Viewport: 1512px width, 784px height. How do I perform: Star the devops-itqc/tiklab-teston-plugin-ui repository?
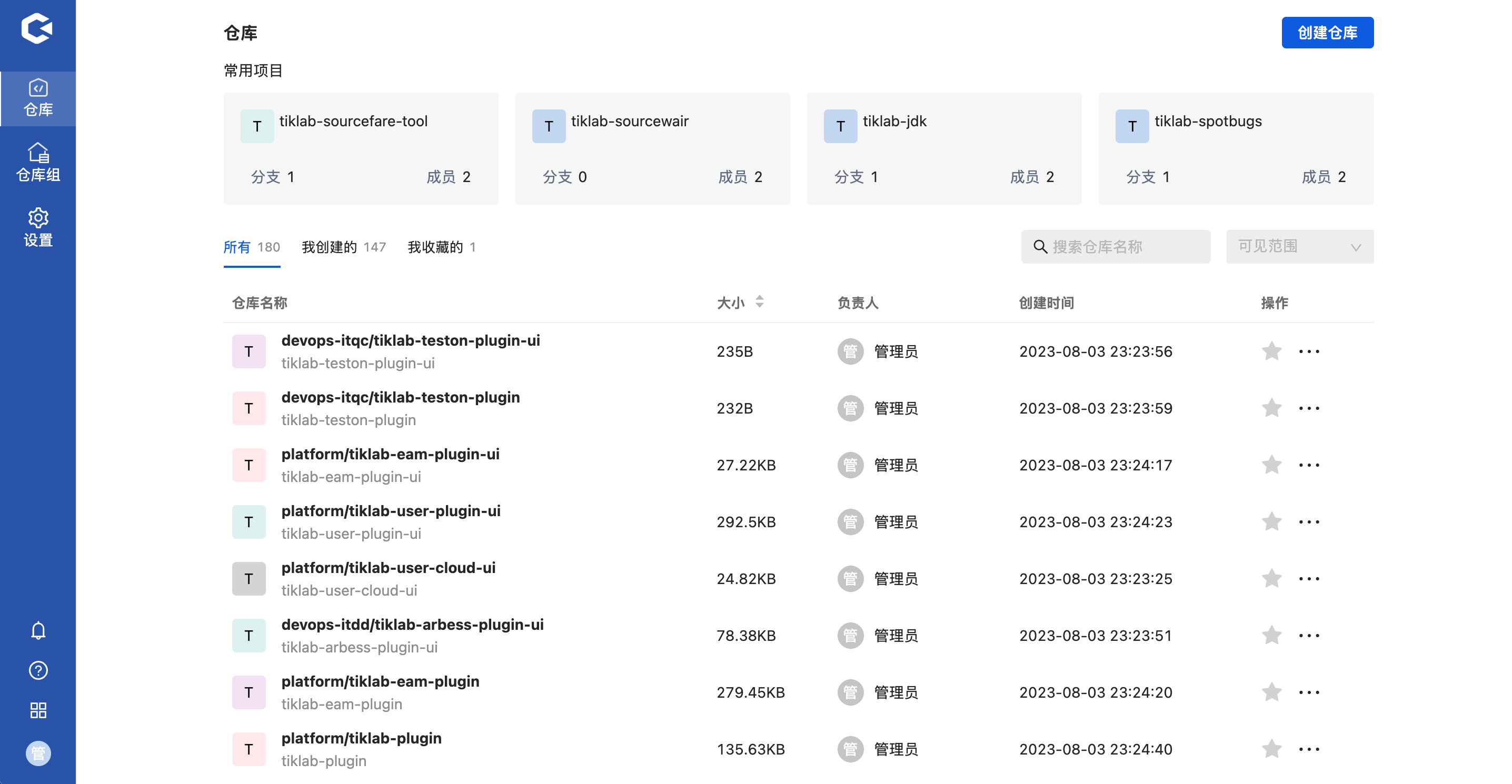pyautogui.click(x=1271, y=351)
